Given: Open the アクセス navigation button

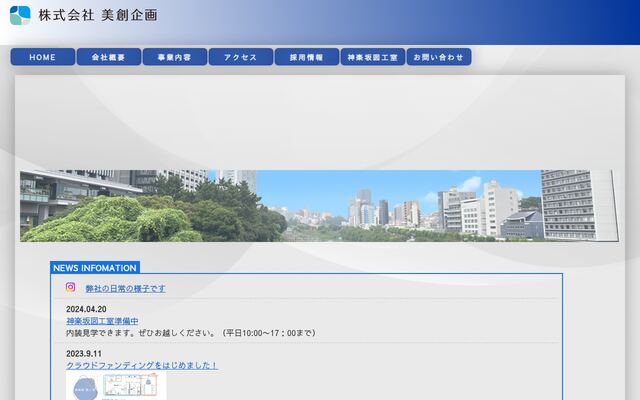Looking at the screenshot, I should 241,57.
